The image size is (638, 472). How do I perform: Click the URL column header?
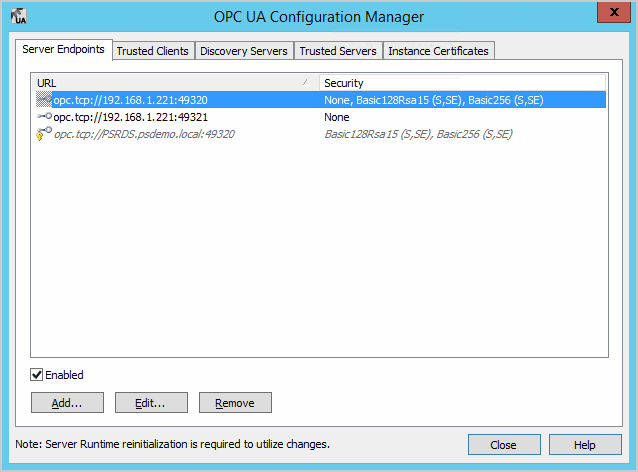pos(175,83)
